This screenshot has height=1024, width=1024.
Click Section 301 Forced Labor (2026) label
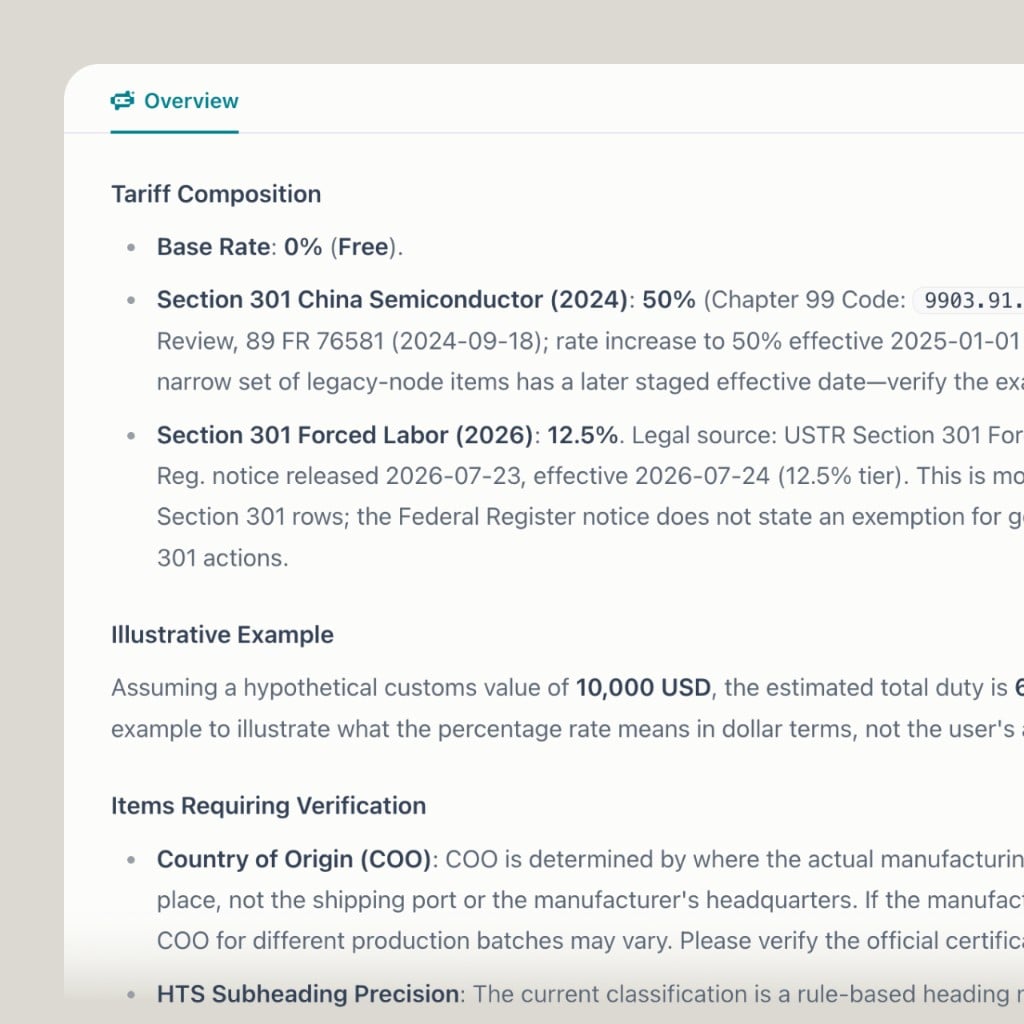tap(345, 435)
